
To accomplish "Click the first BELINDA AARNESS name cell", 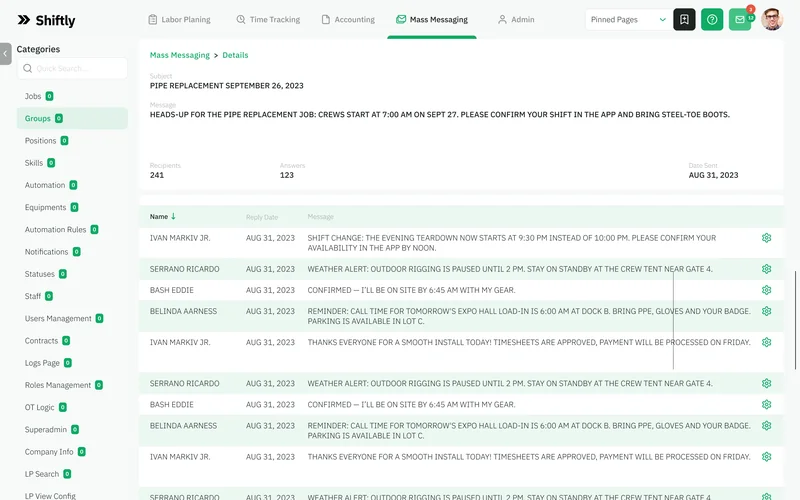I will click(183, 311).
